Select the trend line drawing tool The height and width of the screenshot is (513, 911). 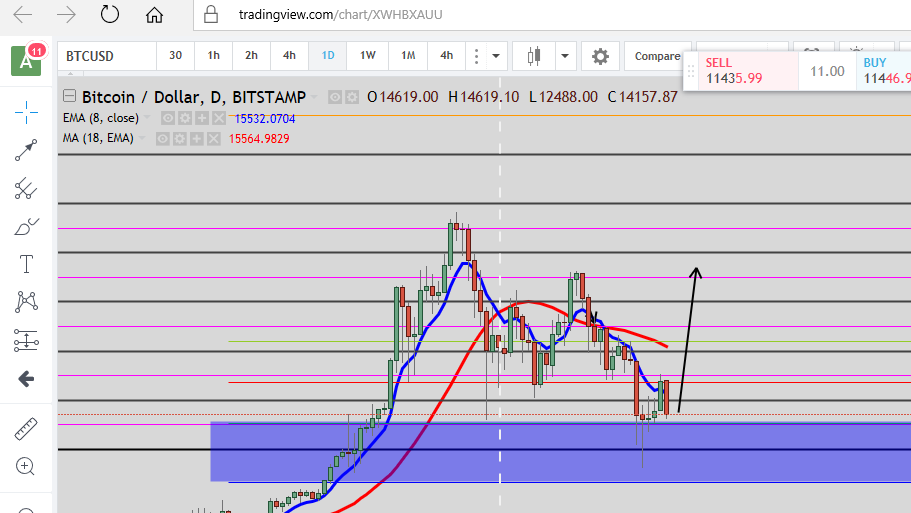point(26,150)
